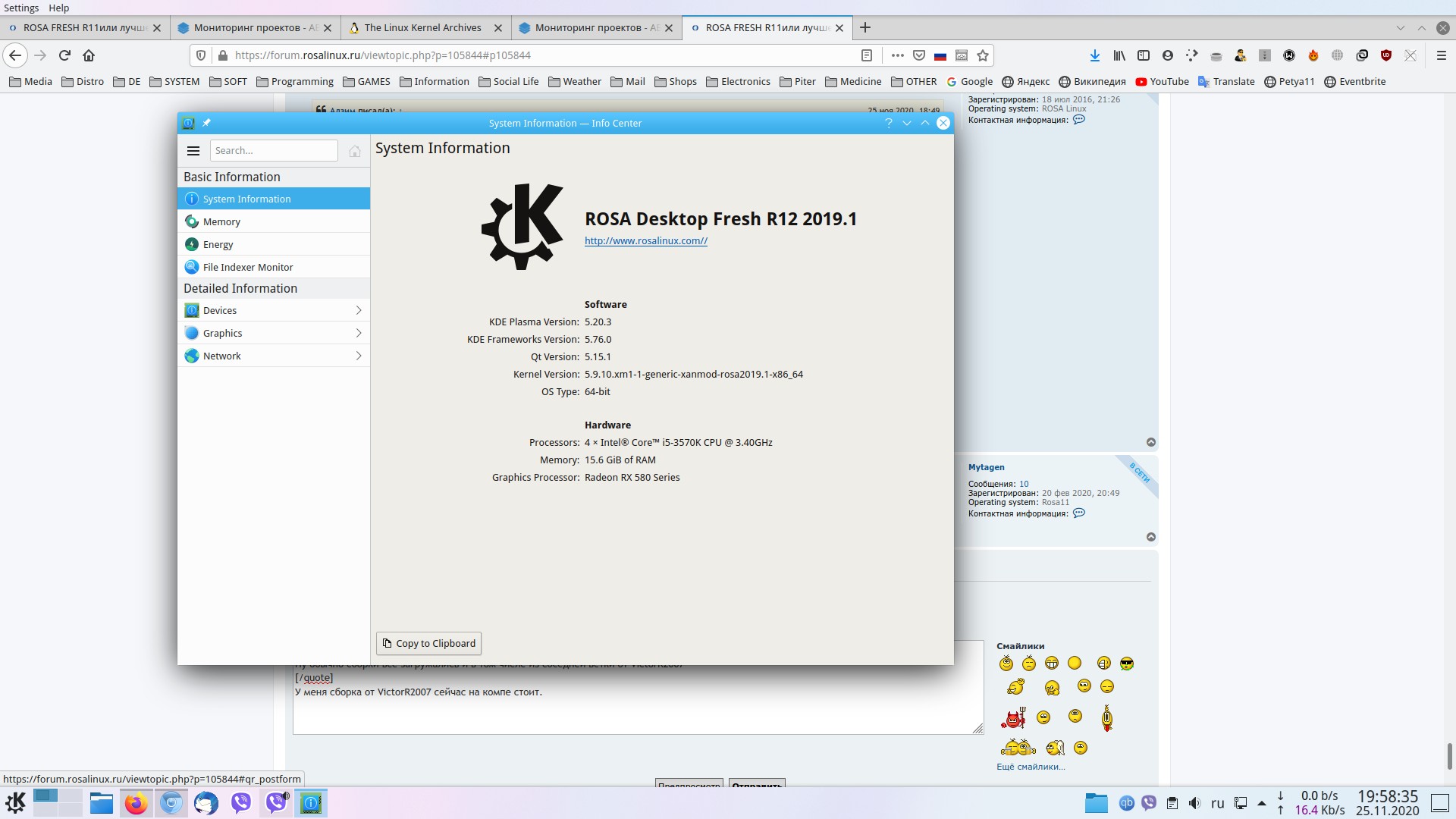1456x819 pixels.
Task: Click the KDE application launcher
Action: [15, 802]
